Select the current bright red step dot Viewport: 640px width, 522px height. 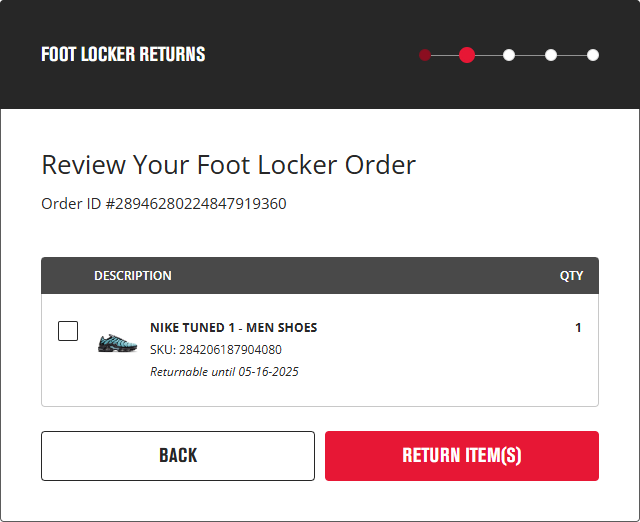(x=467, y=55)
